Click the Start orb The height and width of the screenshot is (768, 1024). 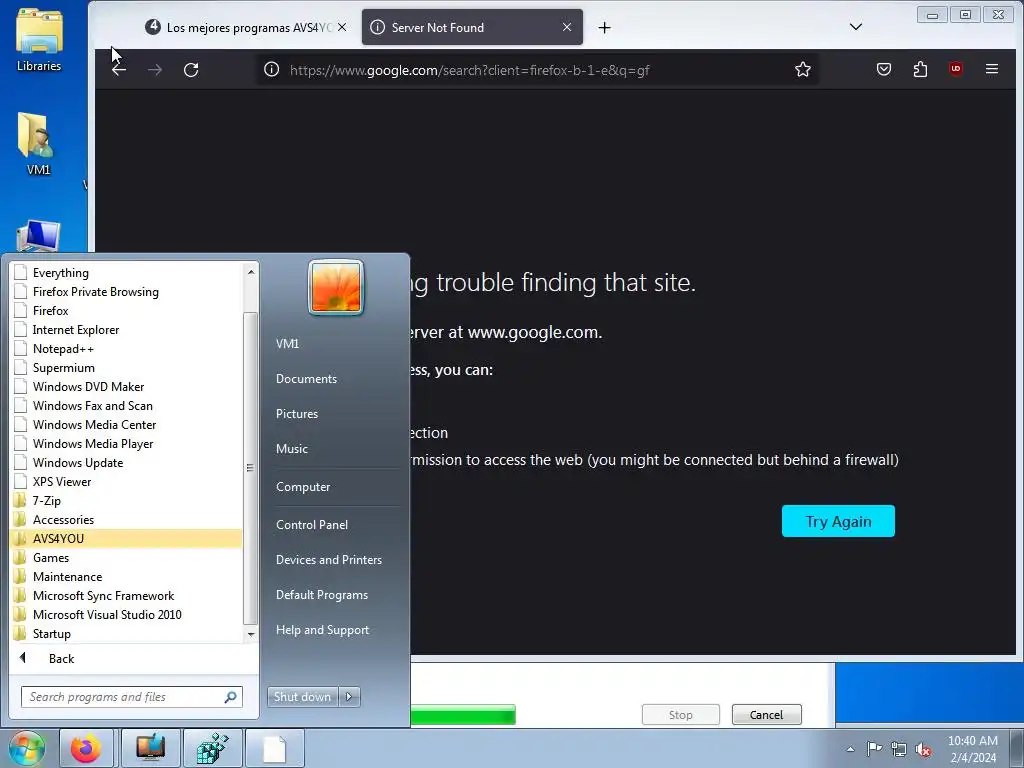click(27, 748)
